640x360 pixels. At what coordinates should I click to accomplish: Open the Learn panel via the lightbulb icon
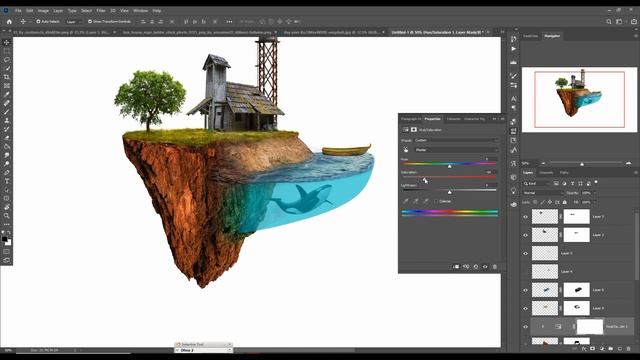(x=513, y=191)
